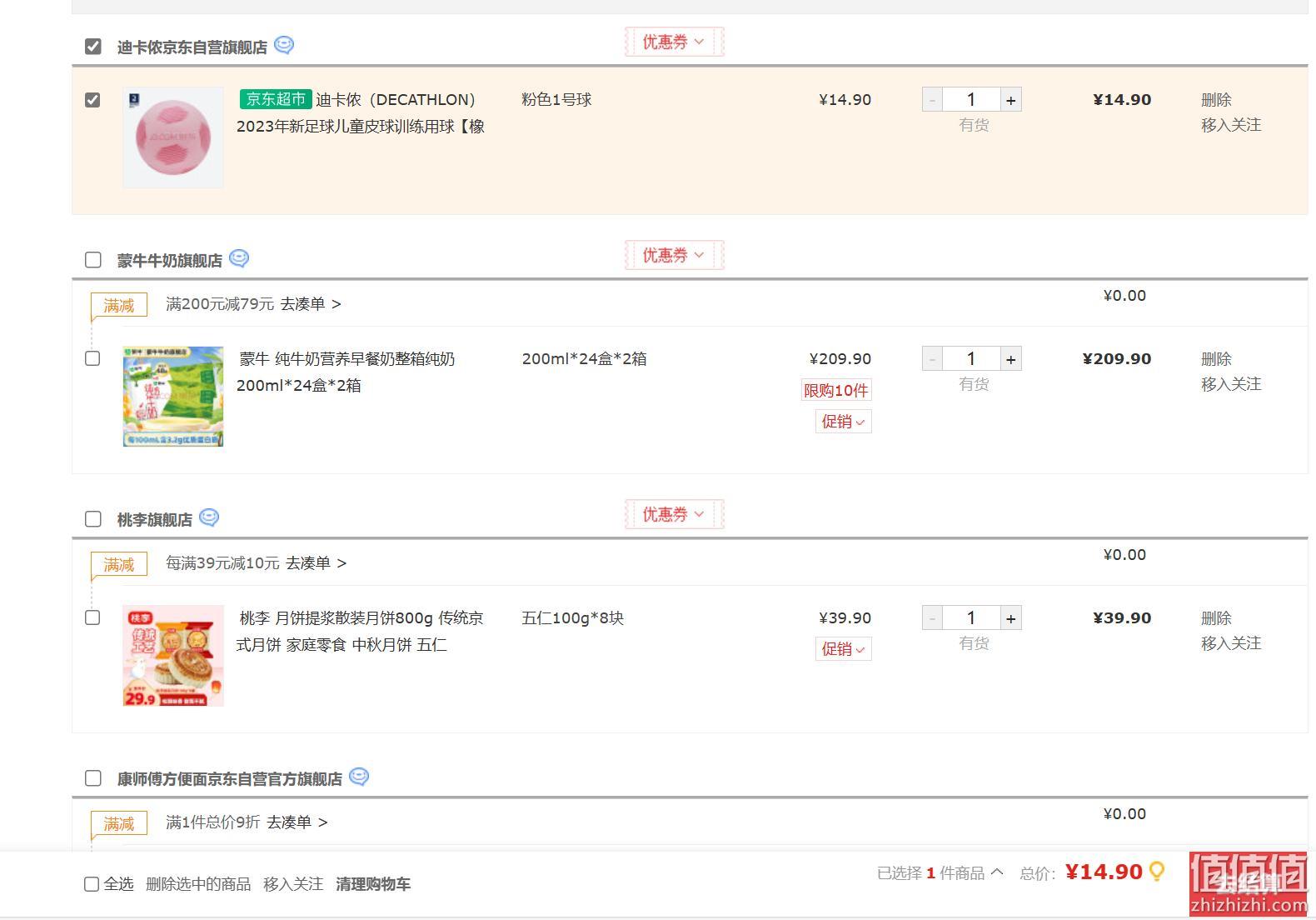Open the 蒙牛 纯牛奶营养早餐奶 product title
The height and width of the screenshot is (920, 1316).
[346, 372]
